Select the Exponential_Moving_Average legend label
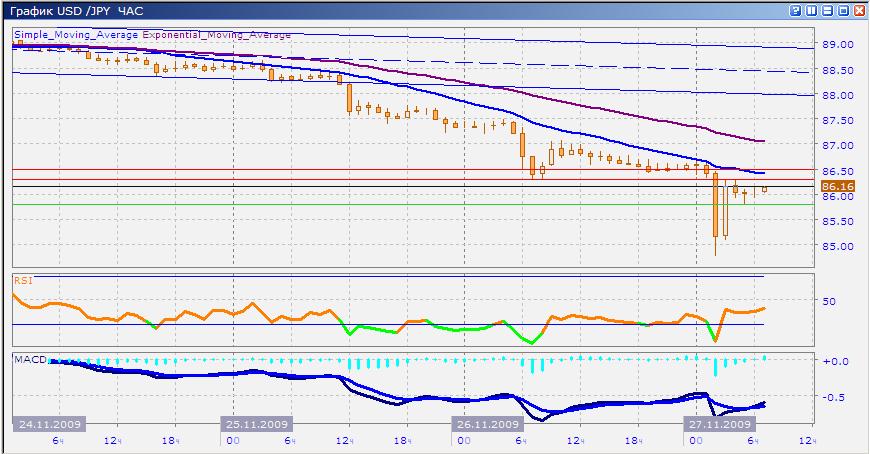This screenshot has height=454, width=870. pyautogui.click(x=216, y=34)
